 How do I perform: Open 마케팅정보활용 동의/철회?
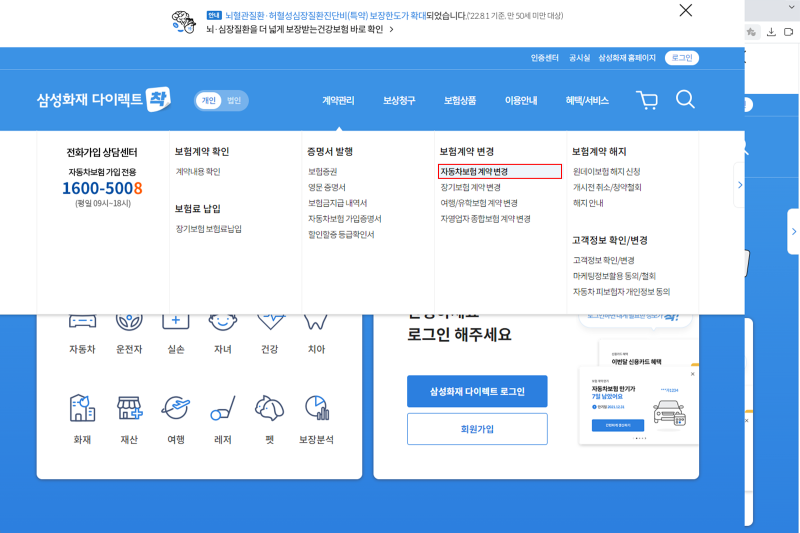click(x=614, y=276)
